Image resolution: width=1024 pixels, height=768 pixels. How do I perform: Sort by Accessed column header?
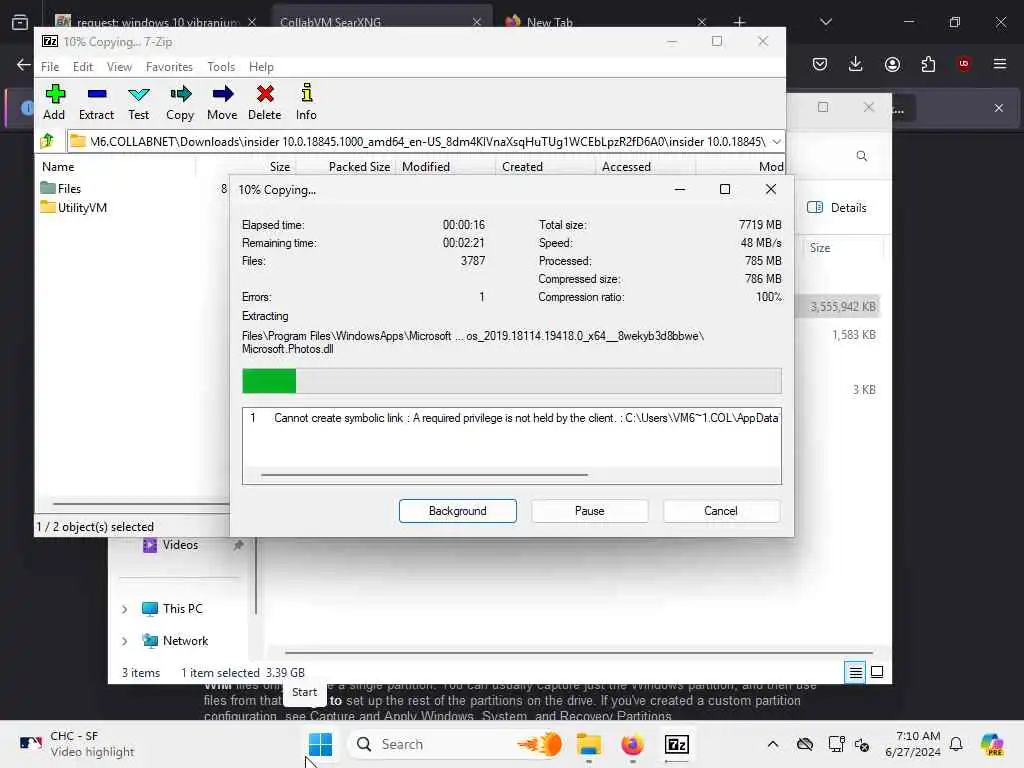coord(626,167)
